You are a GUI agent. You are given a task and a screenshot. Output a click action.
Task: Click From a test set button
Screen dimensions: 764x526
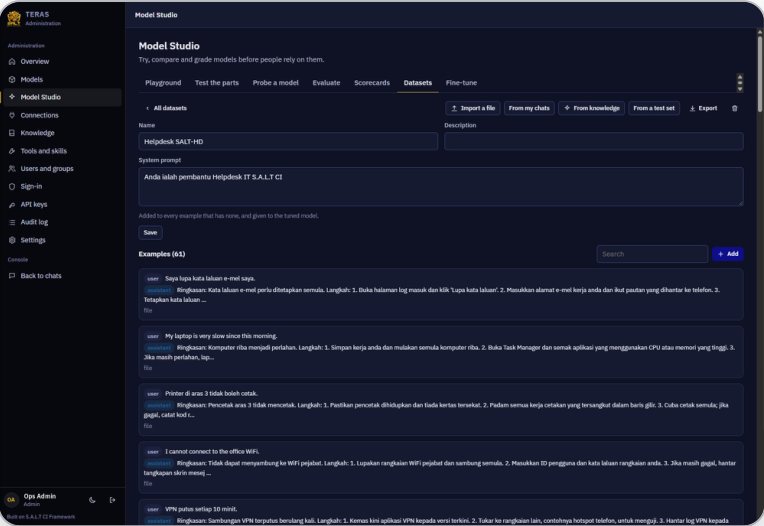(x=654, y=108)
